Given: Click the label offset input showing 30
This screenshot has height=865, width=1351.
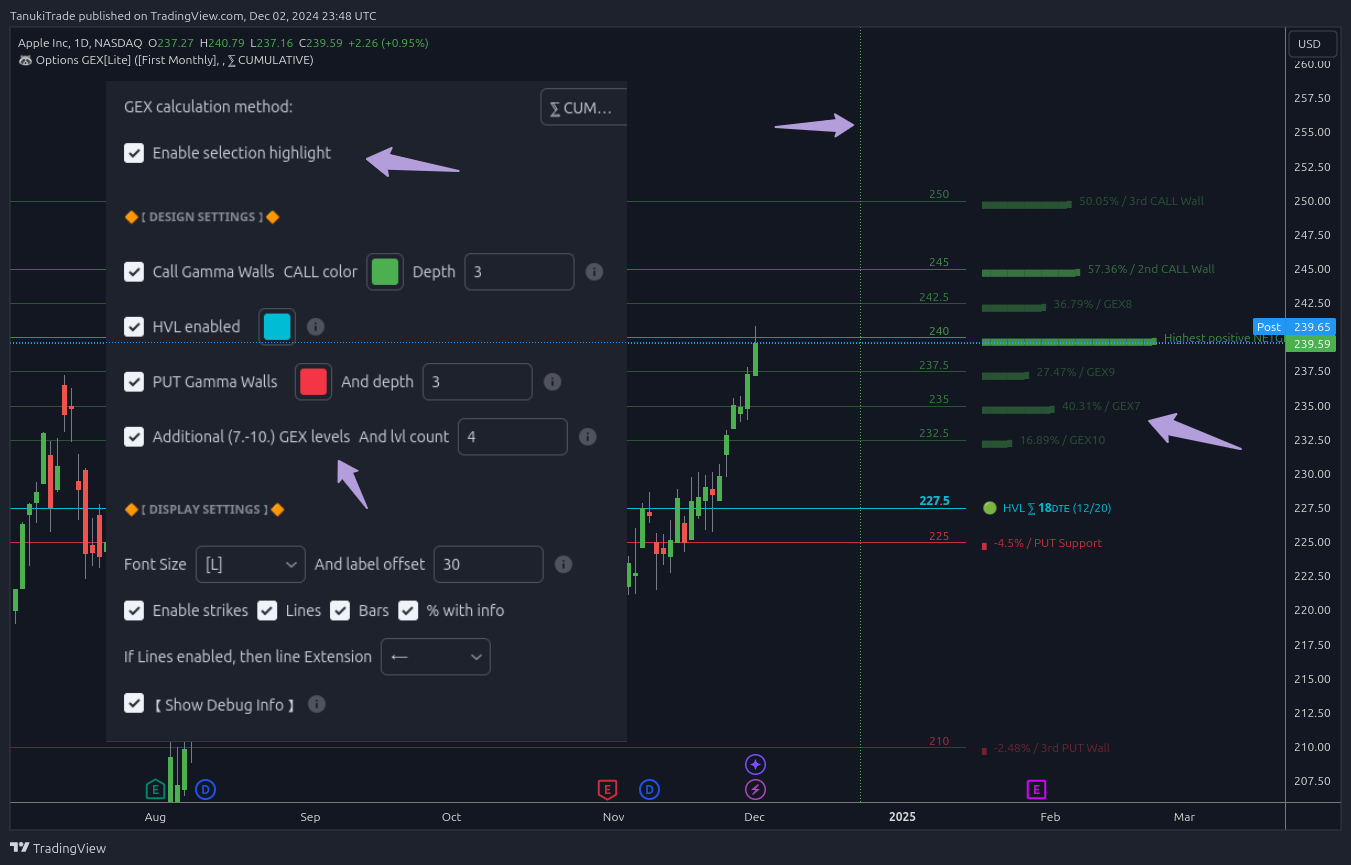Looking at the screenshot, I should (x=489, y=564).
